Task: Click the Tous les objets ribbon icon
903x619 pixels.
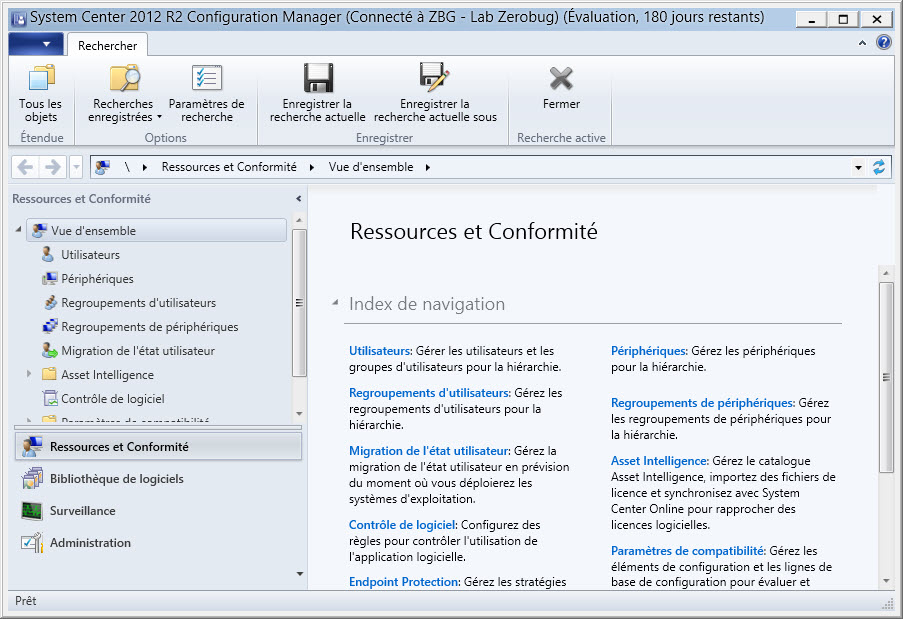Action: click(40, 80)
